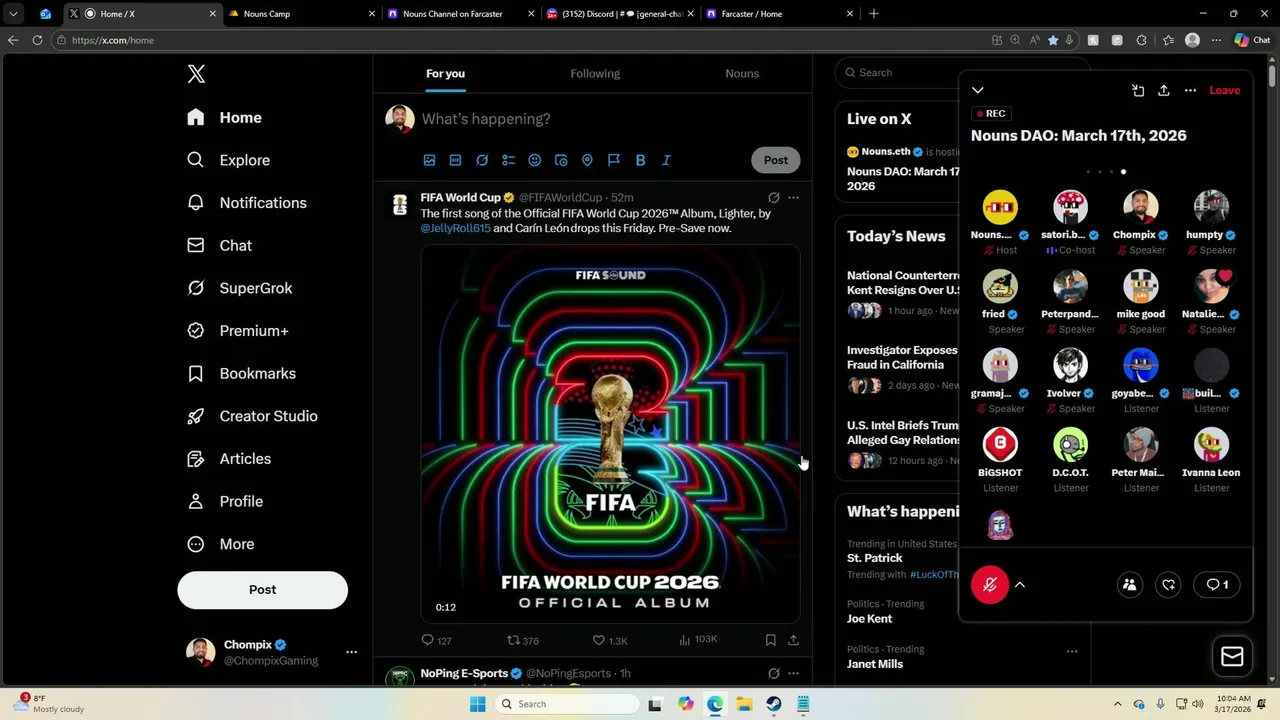Screen dimensions: 1280x720
Task: Click the Grok enhance icon in composer
Action: click(x=482, y=160)
